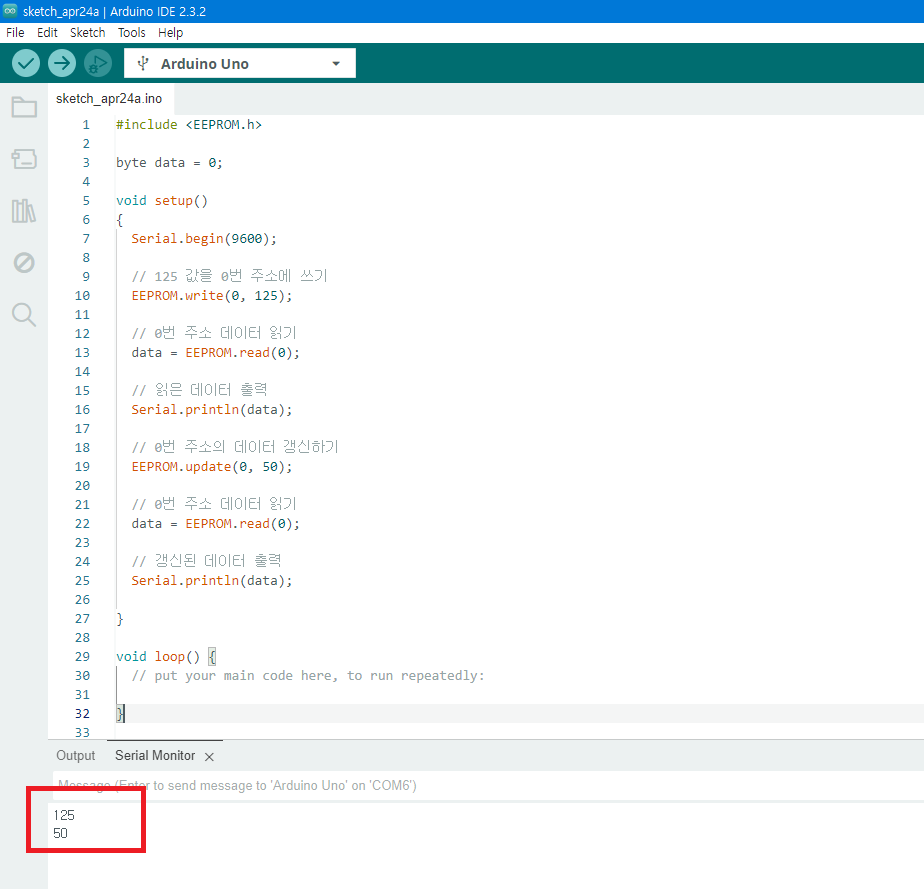Screen dimensions: 924x889
Task: Click the serial message input field
Action: click(x=488, y=785)
